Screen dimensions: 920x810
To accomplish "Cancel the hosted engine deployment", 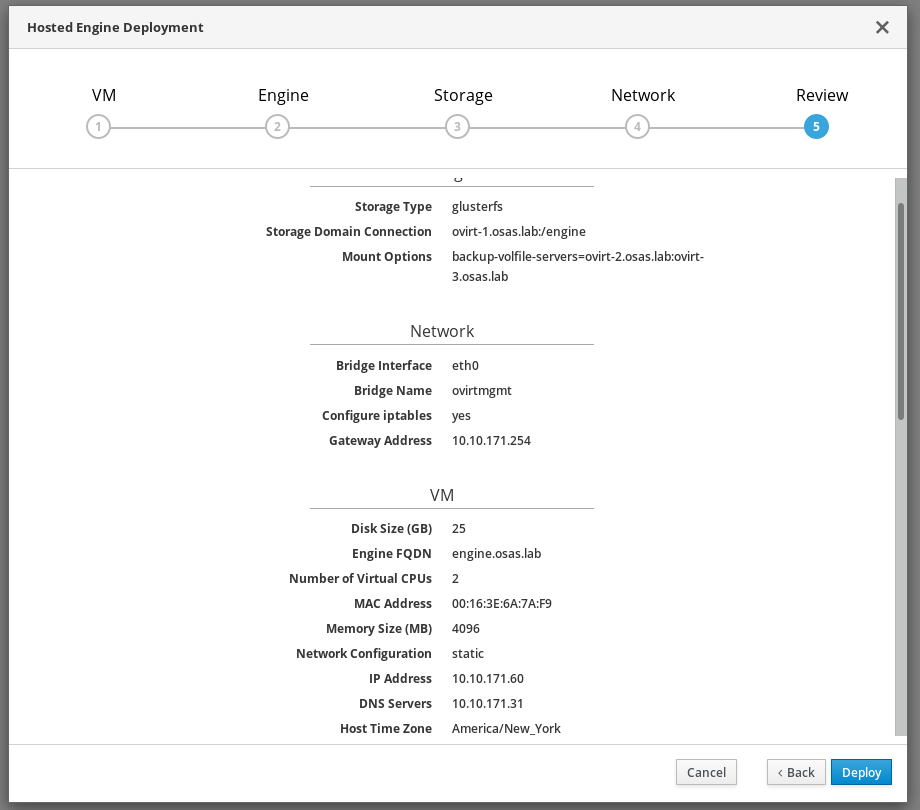I will [x=706, y=772].
